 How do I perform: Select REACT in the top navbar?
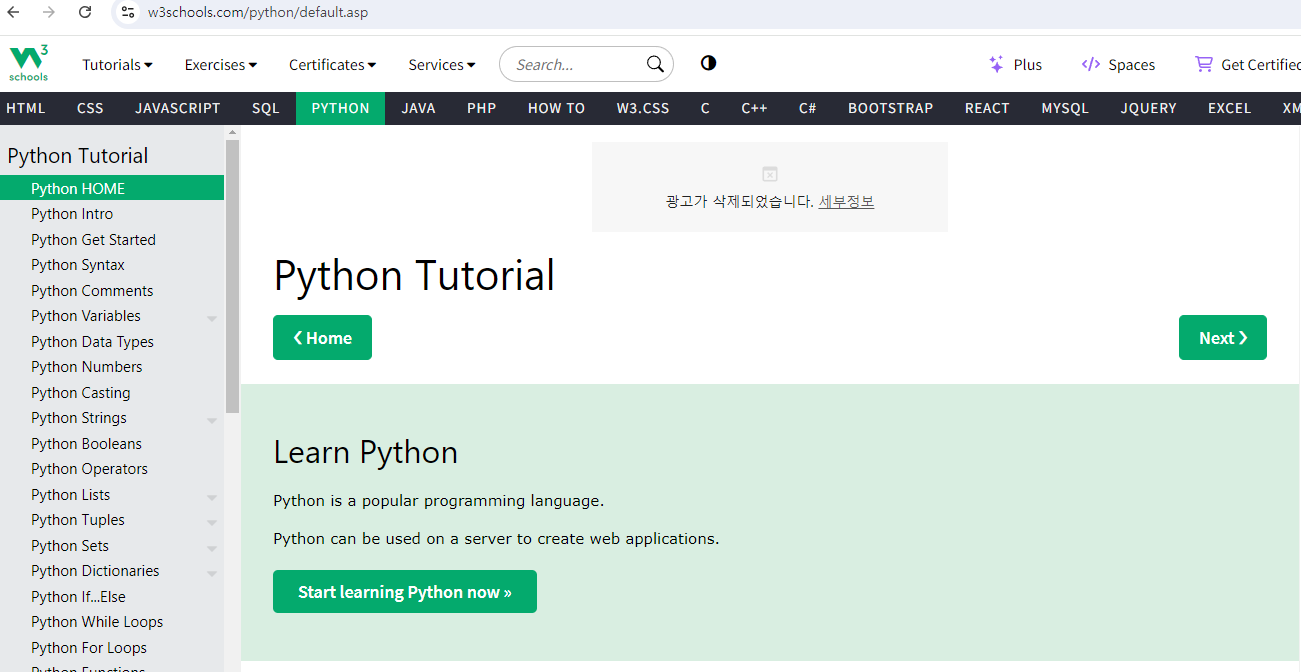point(987,108)
